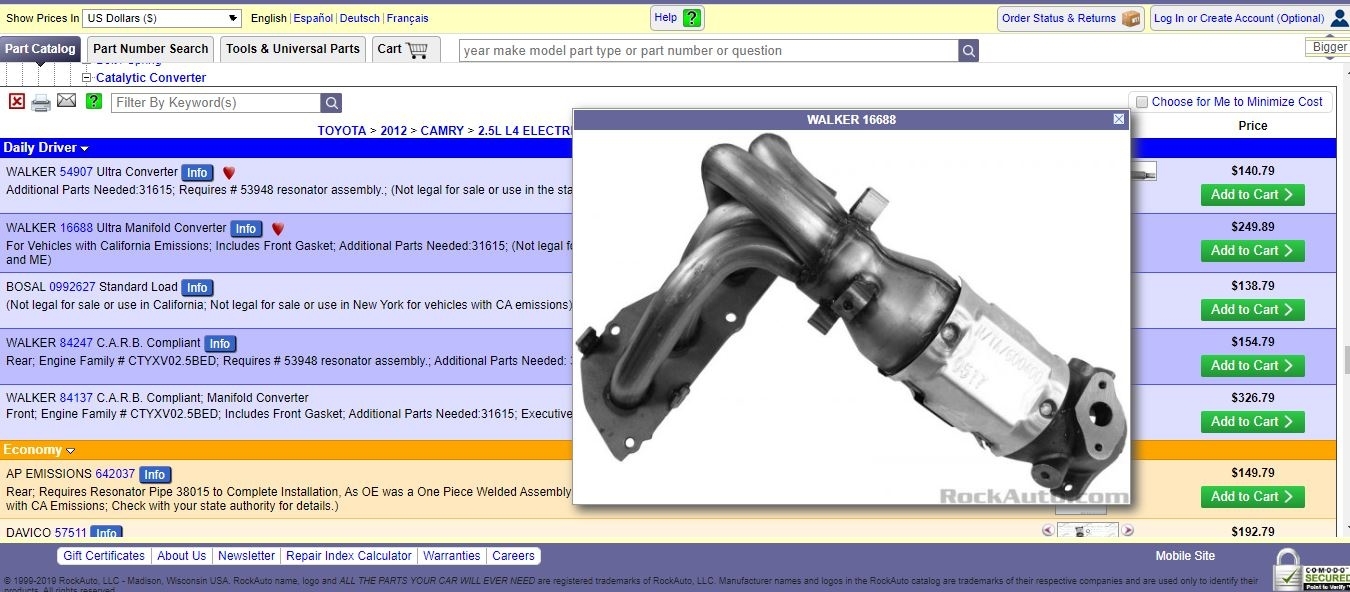
Task: Click the green help question icon by the filter
Action: coord(94,101)
